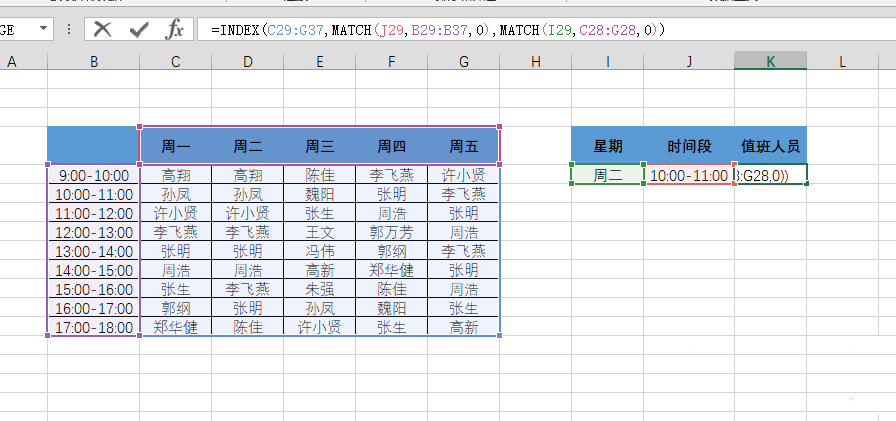
Task: Click the three-dot handle beside the Name Box
Action: point(69,29)
